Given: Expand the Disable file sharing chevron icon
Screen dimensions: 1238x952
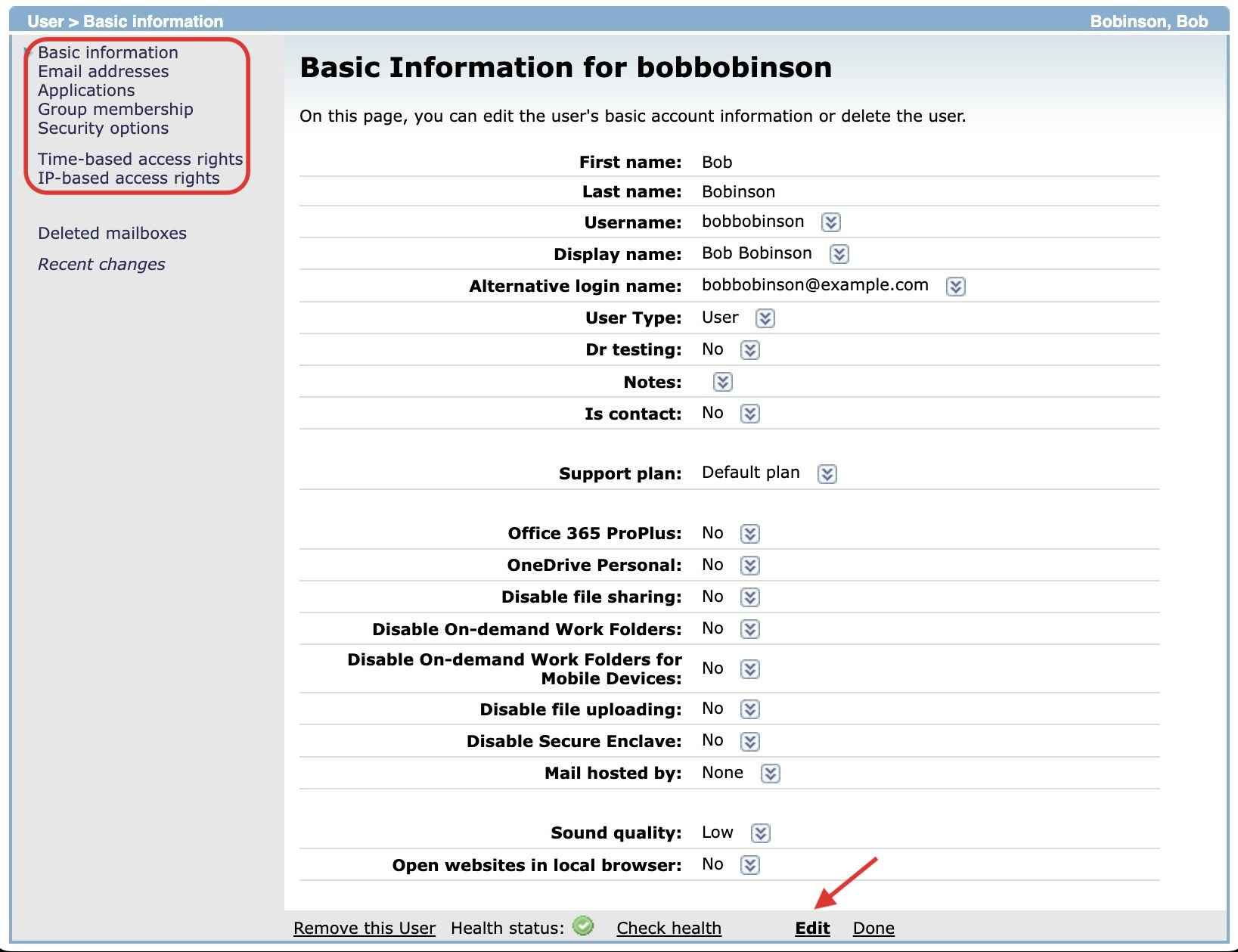Looking at the screenshot, I should 749,597.
